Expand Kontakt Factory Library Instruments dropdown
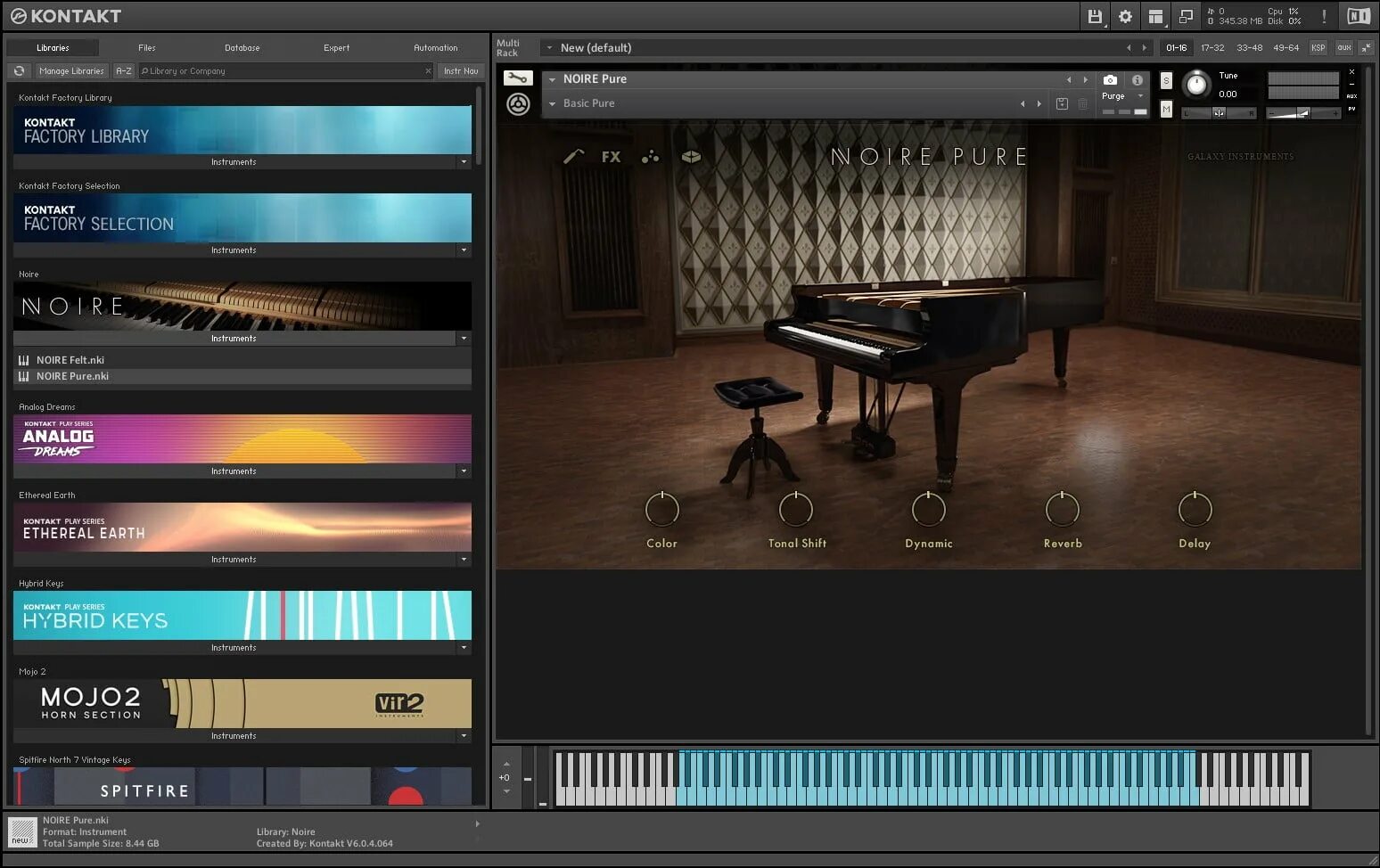 (x=464, y=162)
